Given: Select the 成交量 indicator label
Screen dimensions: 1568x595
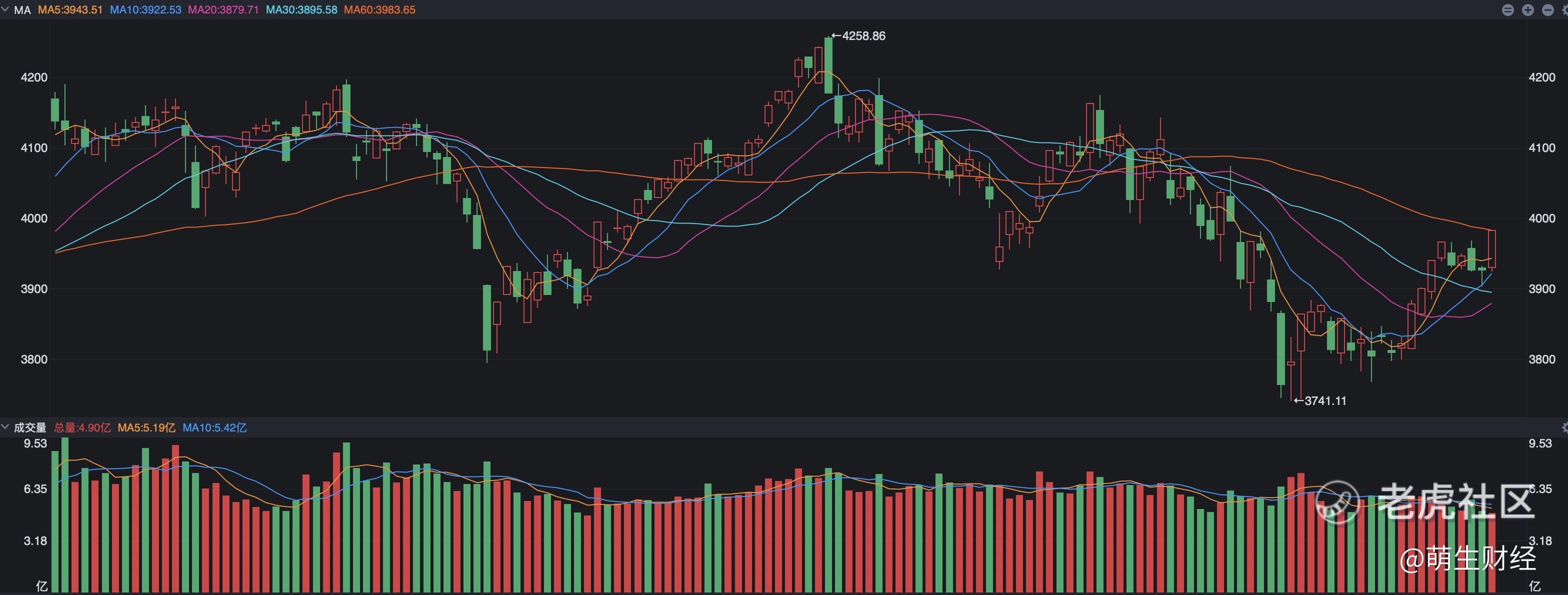Looking at the screenshot, I should 30,427.
